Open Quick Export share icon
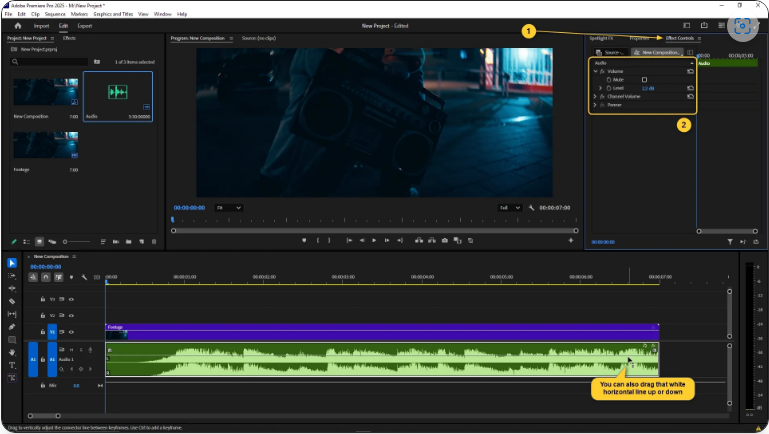769x434 pixels. [704, 26]
